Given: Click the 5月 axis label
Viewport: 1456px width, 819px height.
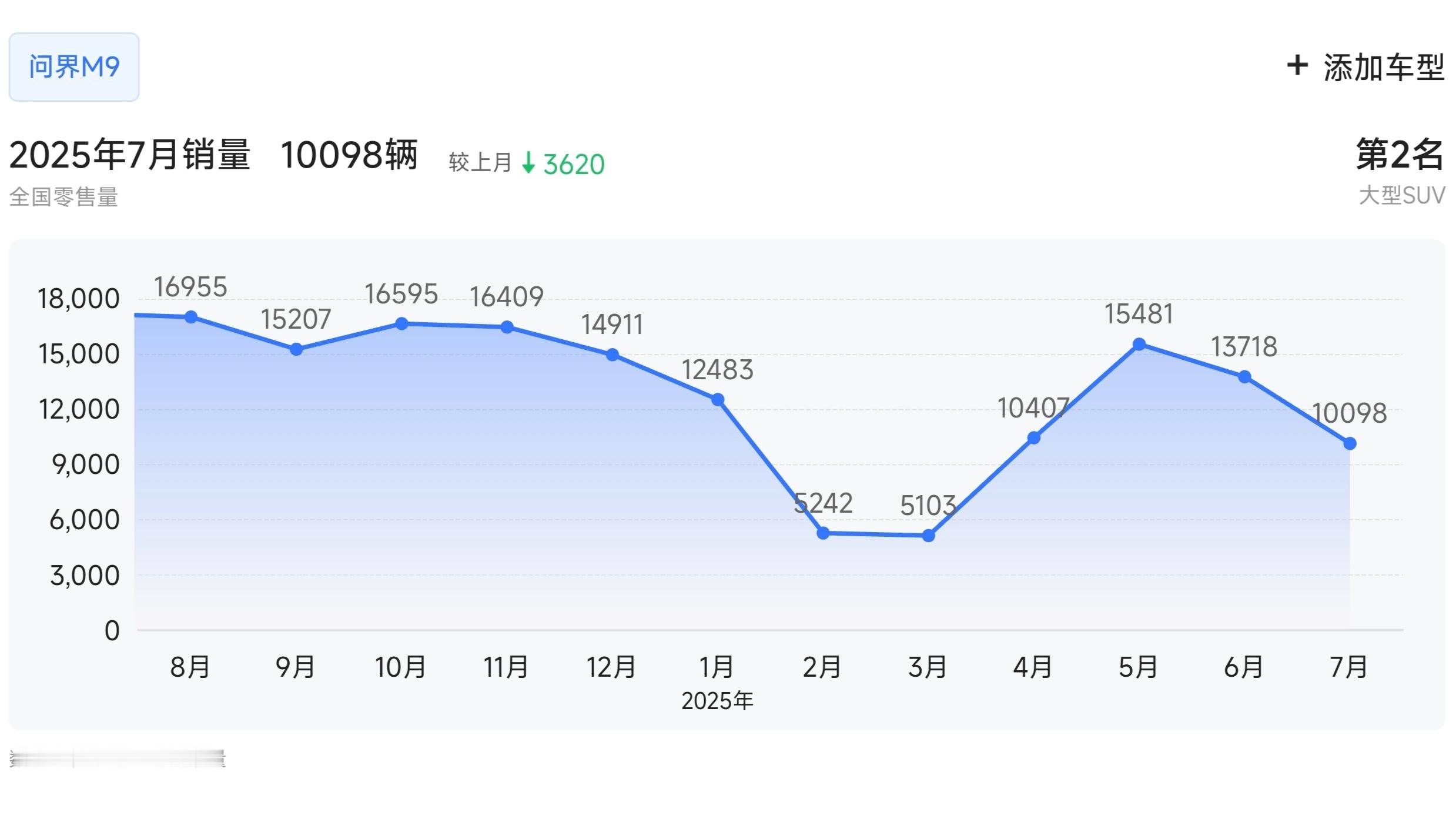Looking at the screenshot, I should (x=1137, y=667).
